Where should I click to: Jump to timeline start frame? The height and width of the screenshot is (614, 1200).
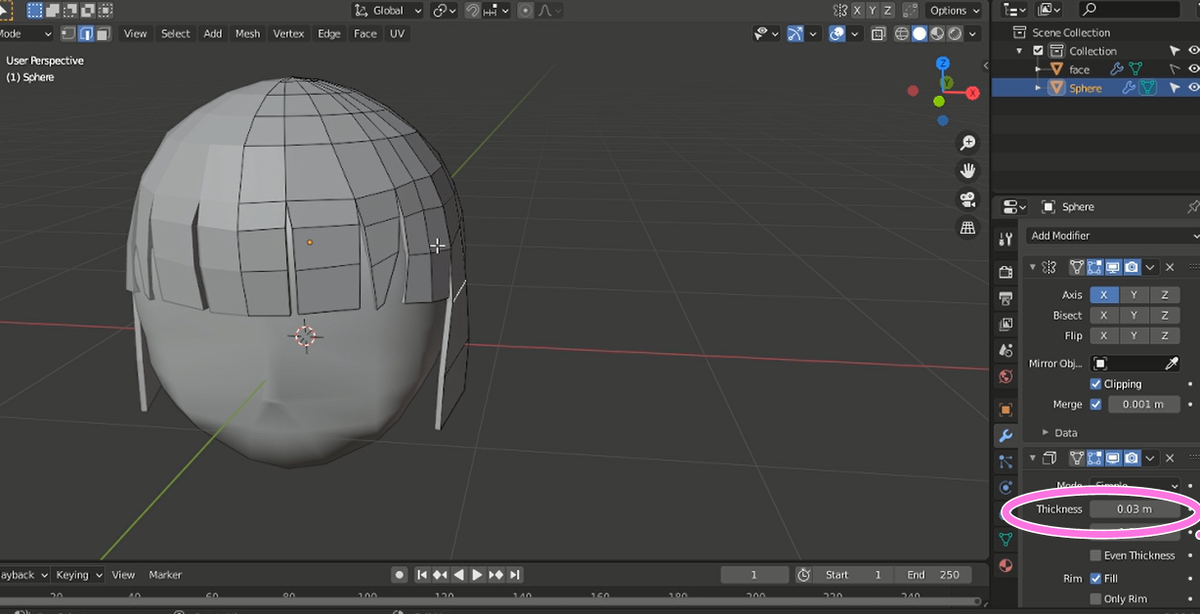(422, 575)
